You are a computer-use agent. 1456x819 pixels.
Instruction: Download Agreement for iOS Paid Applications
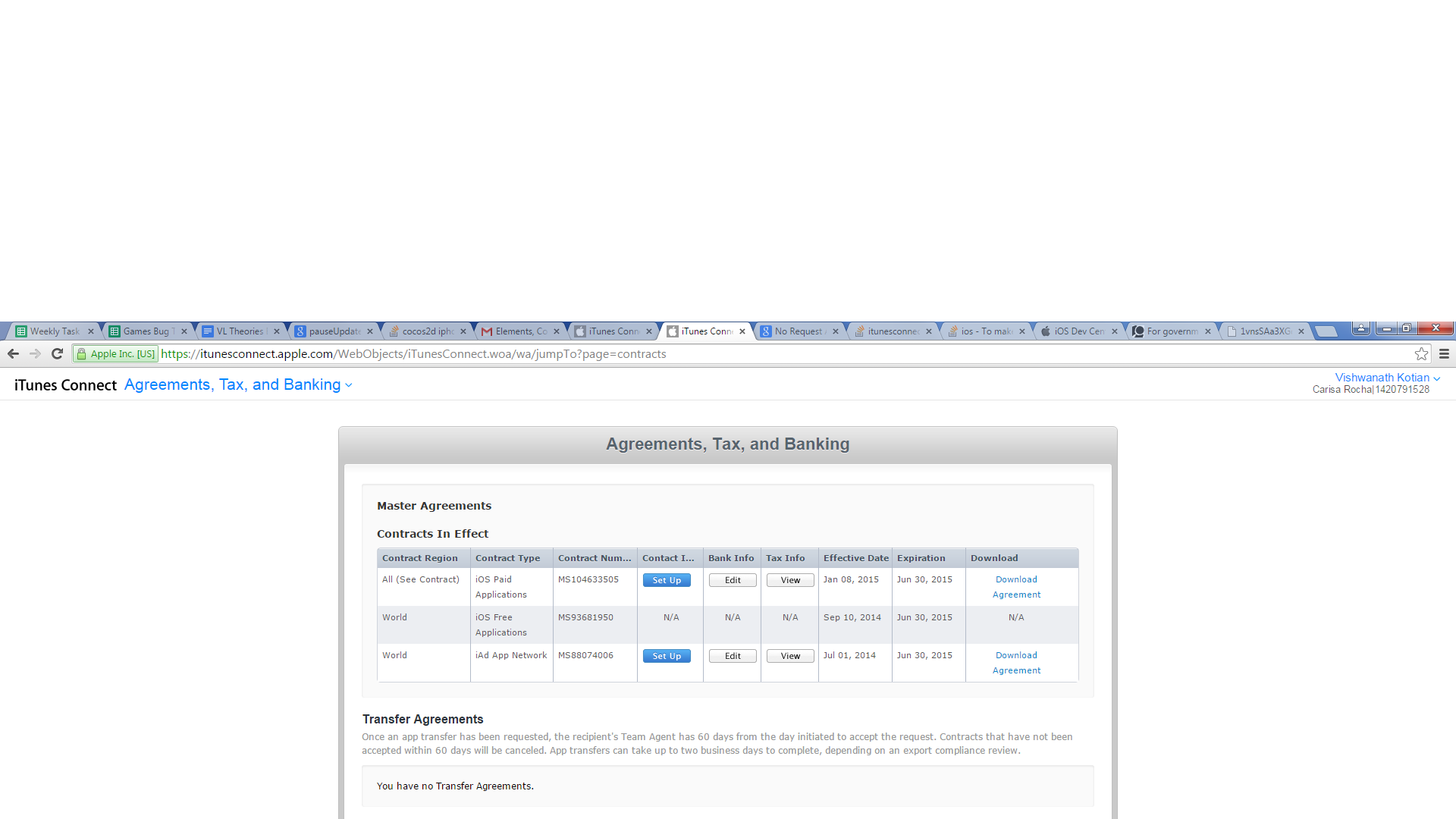click(1016, 587)
